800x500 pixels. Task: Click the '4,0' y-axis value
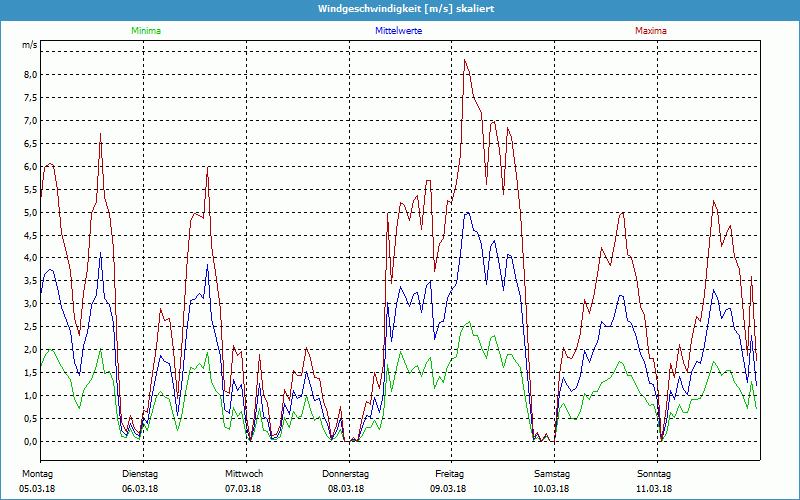(x=30, y=258)
